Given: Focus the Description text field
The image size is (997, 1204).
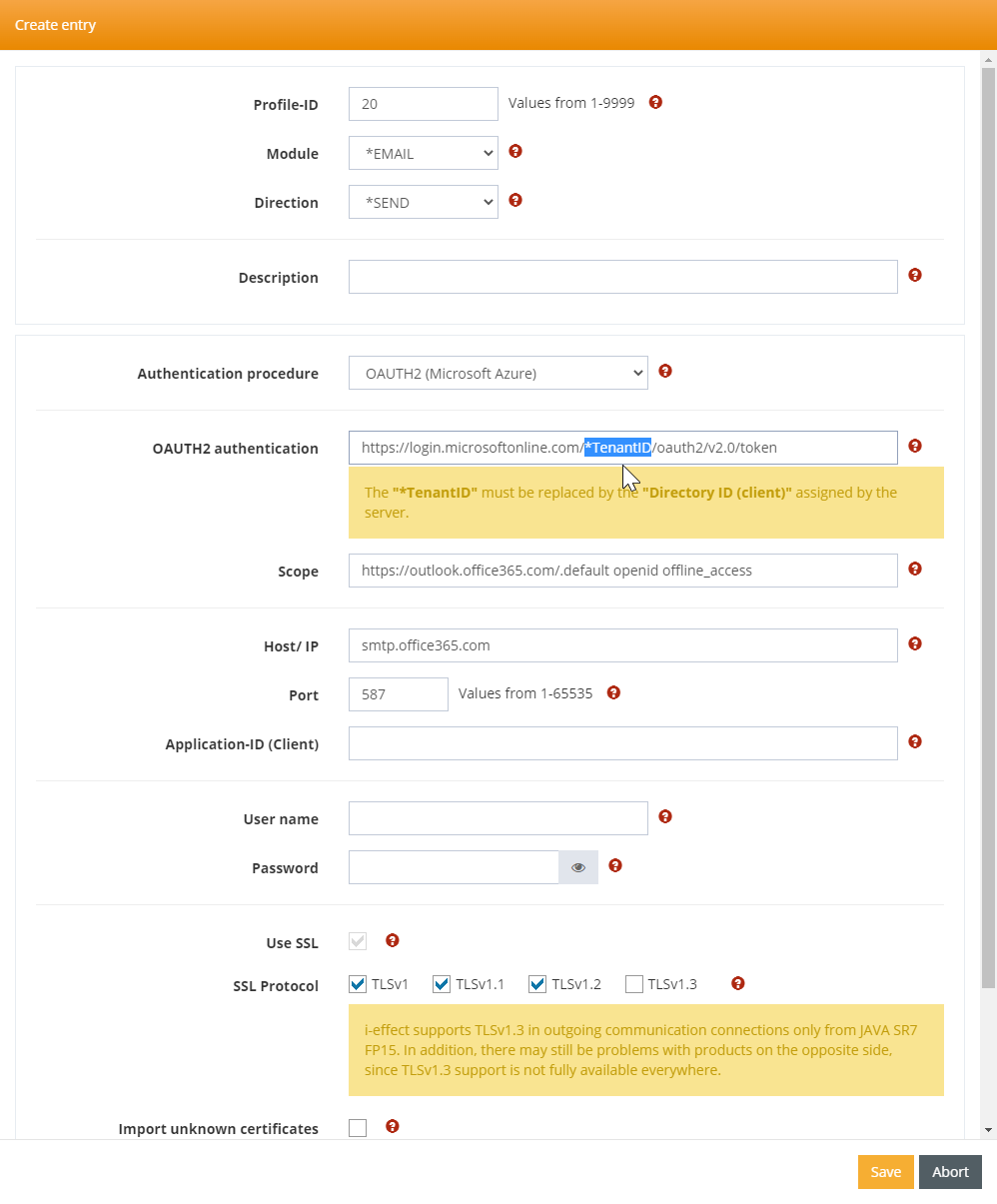Looking at the screenshot, I should [x=622, y=277].
